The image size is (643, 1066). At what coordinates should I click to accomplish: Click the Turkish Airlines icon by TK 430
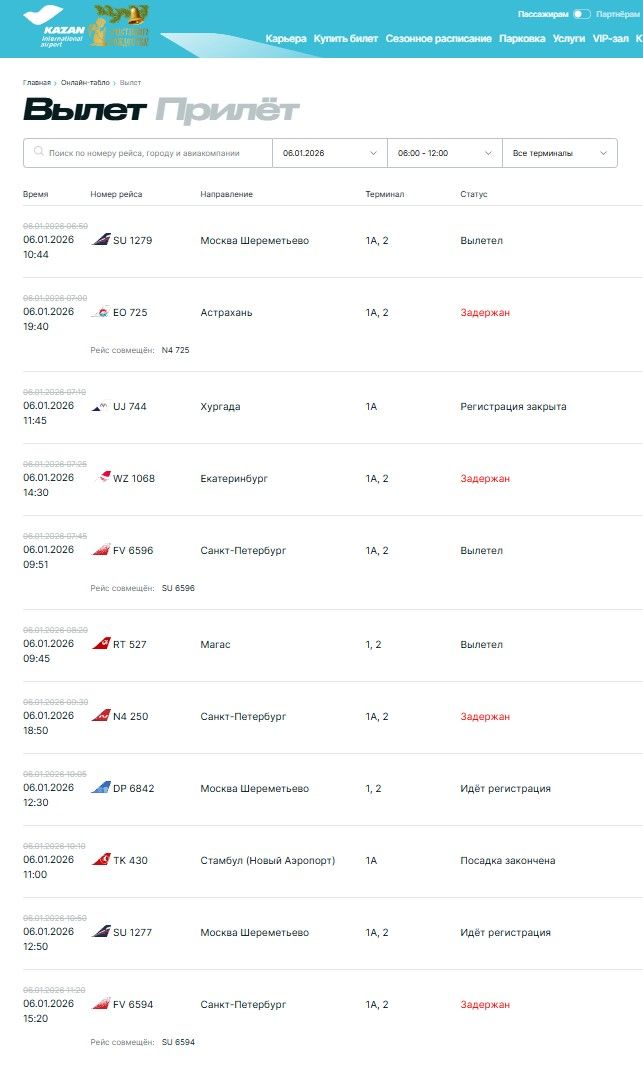(101, 860)
